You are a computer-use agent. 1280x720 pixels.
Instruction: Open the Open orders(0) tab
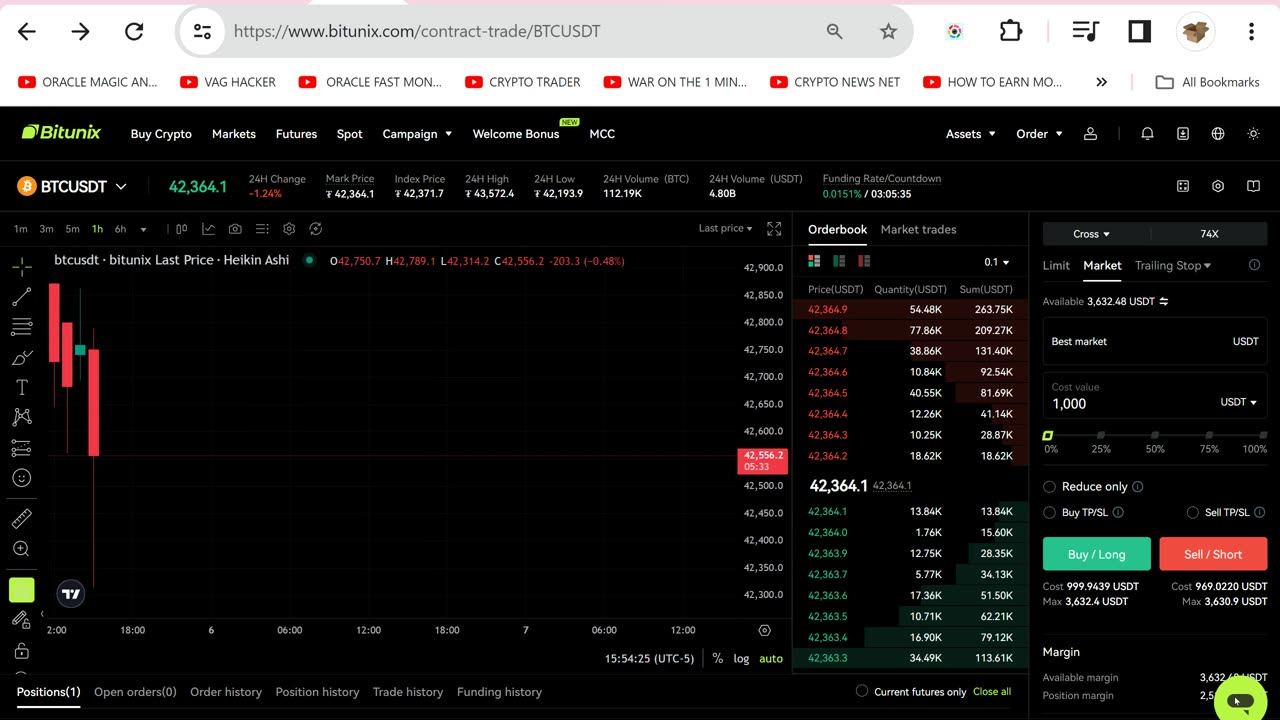pyautogui.click(x=135, y=691)
